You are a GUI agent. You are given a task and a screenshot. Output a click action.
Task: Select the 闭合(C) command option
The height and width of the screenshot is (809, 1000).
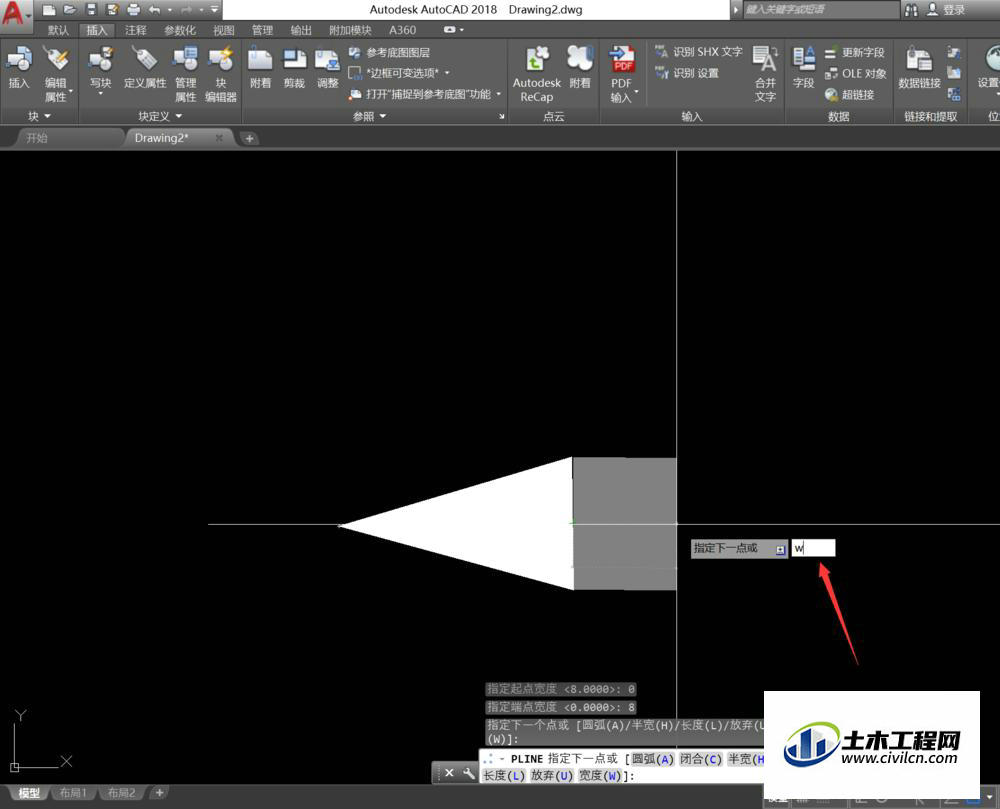(701, 759)
